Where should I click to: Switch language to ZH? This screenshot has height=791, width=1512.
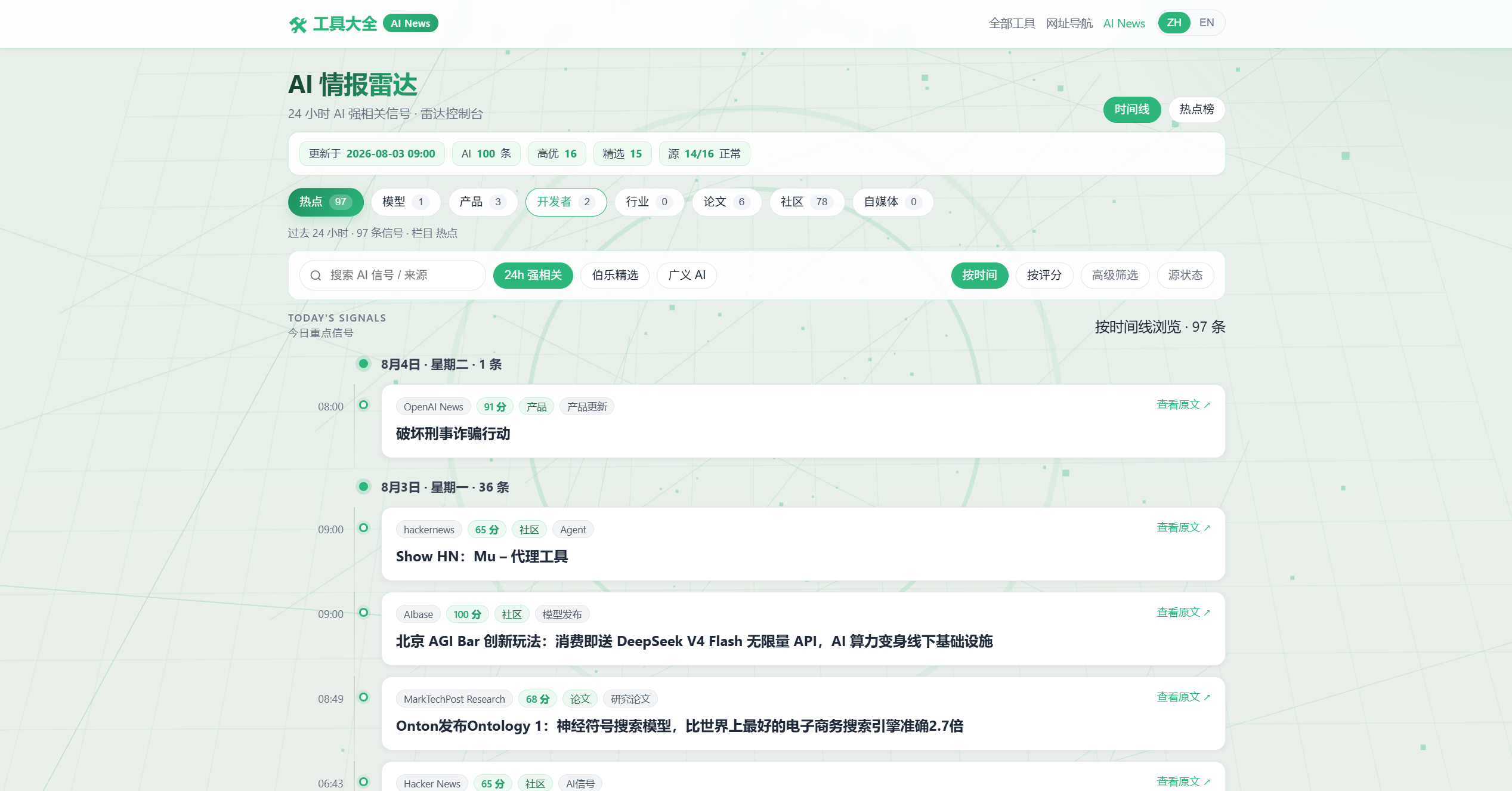coord(1174,23)
